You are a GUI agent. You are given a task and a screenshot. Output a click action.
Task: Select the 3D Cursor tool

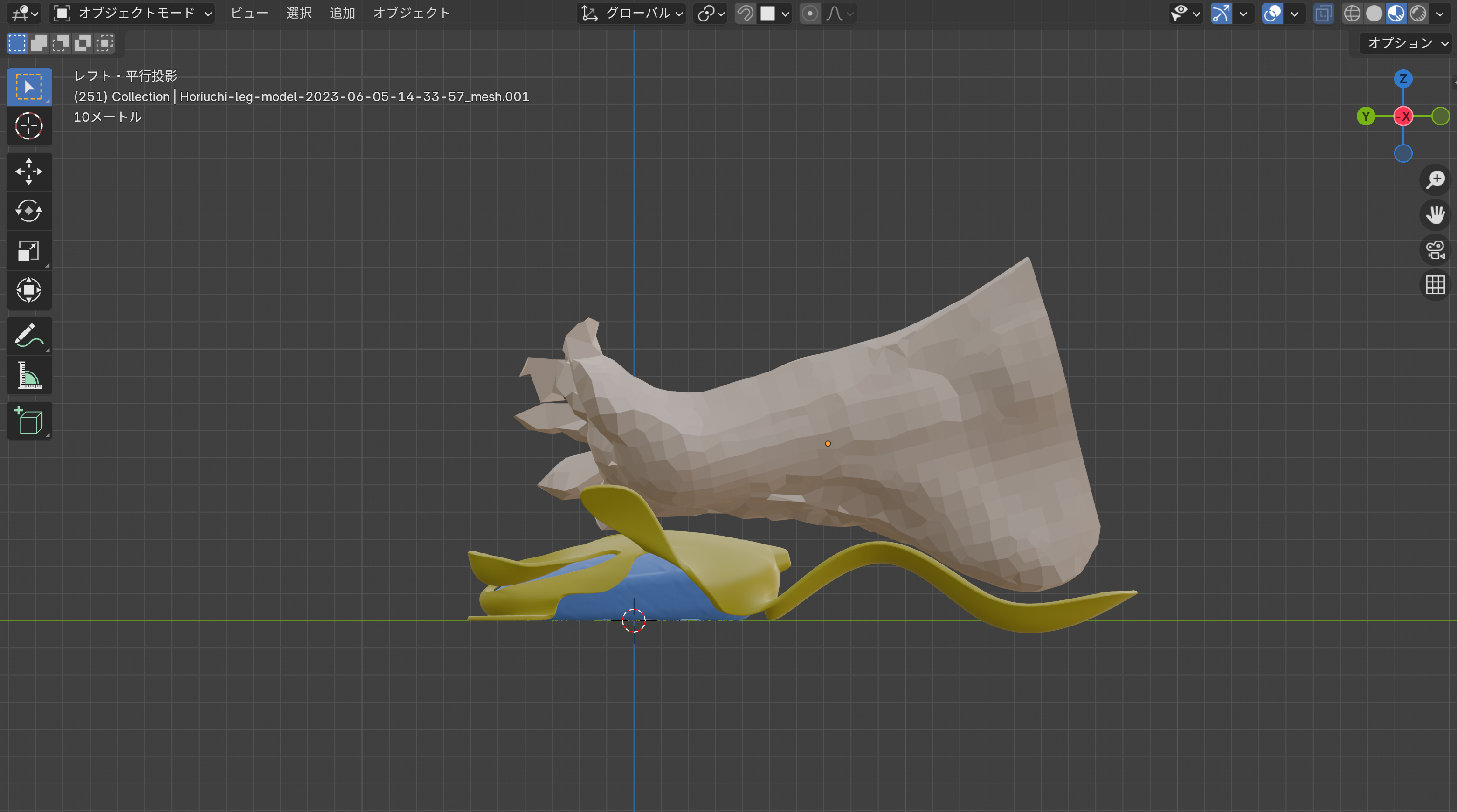point(29,126)
